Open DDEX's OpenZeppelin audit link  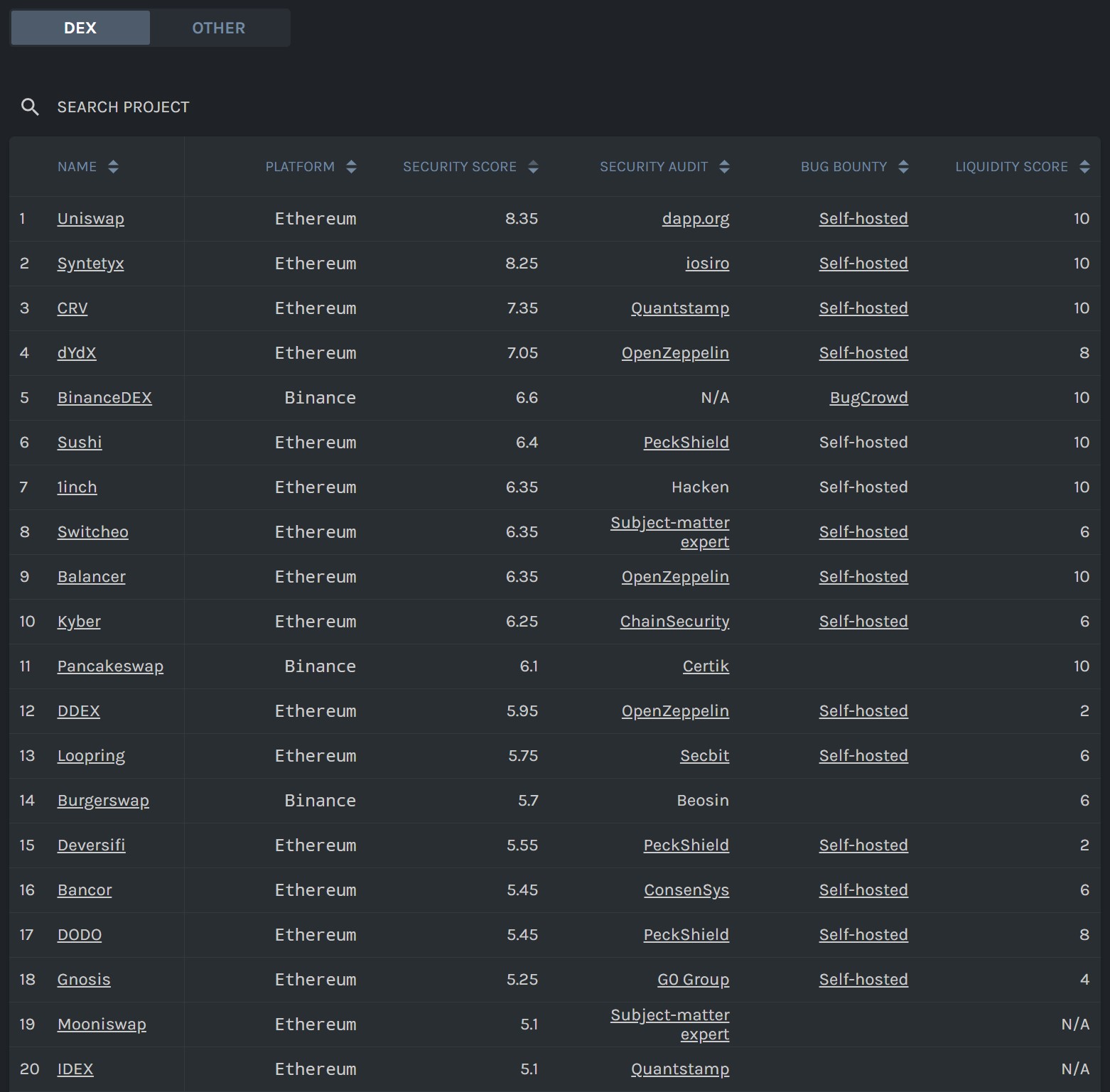tap(675, 711)
